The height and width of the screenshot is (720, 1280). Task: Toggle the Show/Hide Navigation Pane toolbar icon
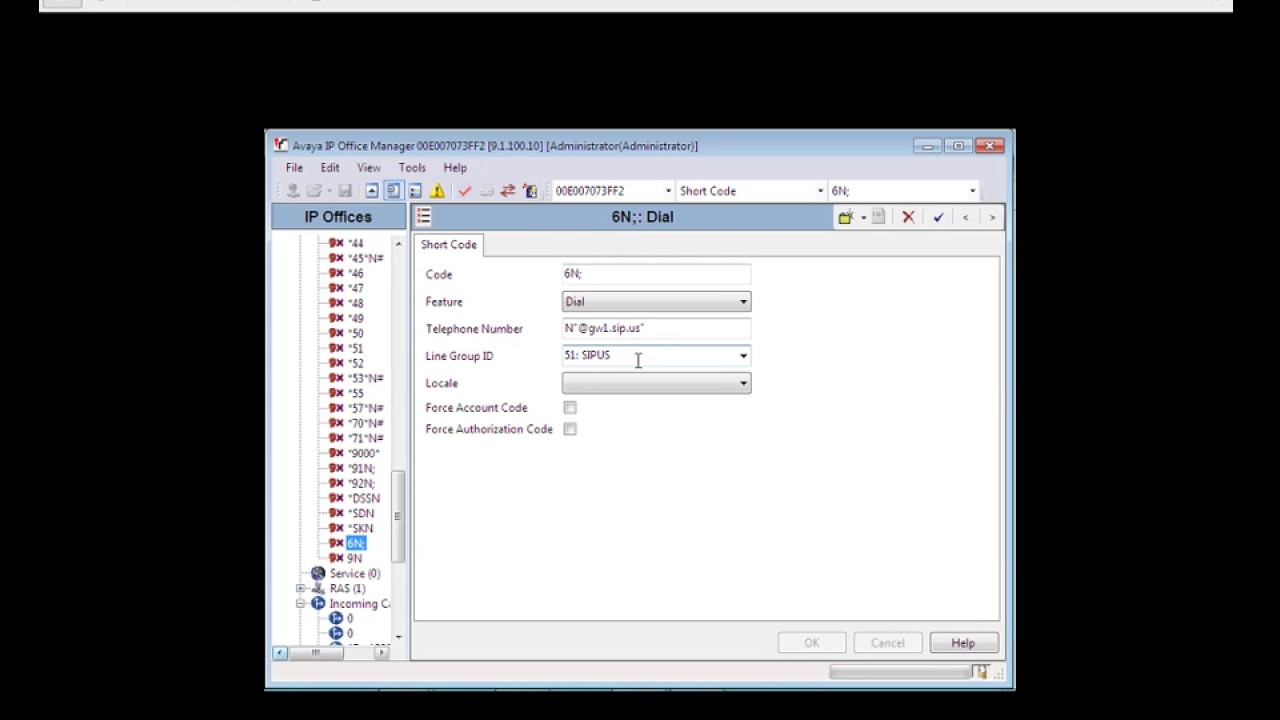tap(393, 191)
